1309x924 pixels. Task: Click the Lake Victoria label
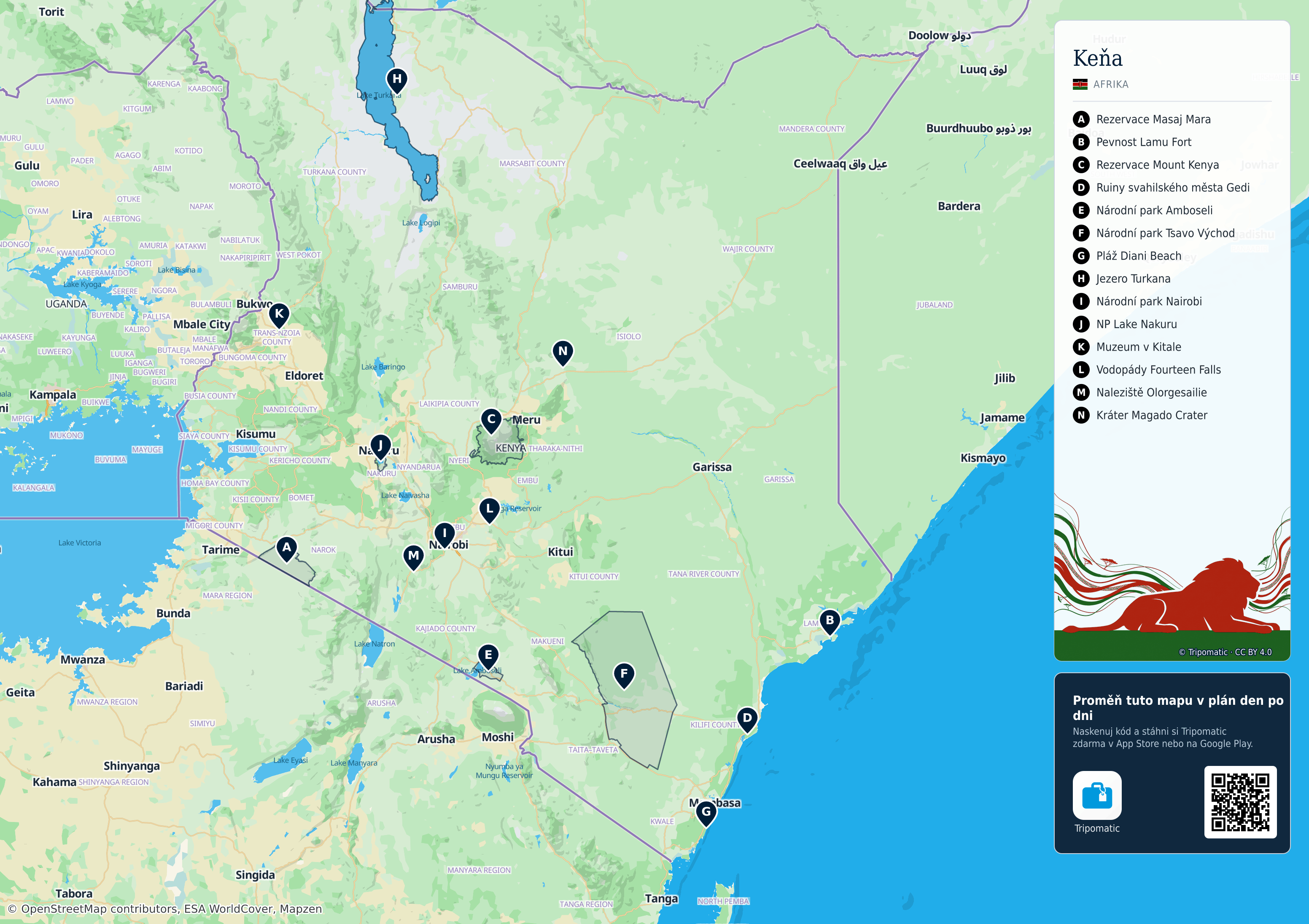(80, 543)
